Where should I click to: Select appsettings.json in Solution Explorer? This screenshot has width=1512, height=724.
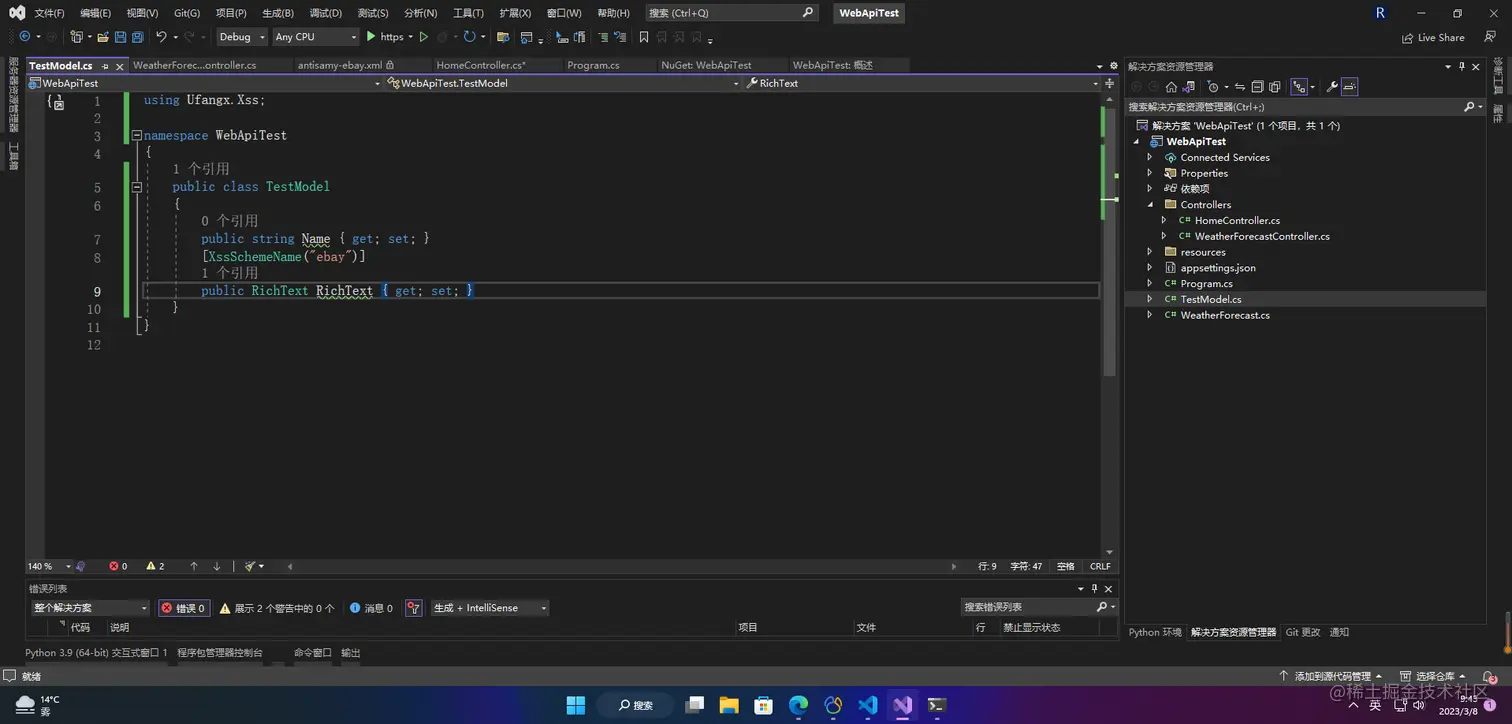coord(1218,268)
